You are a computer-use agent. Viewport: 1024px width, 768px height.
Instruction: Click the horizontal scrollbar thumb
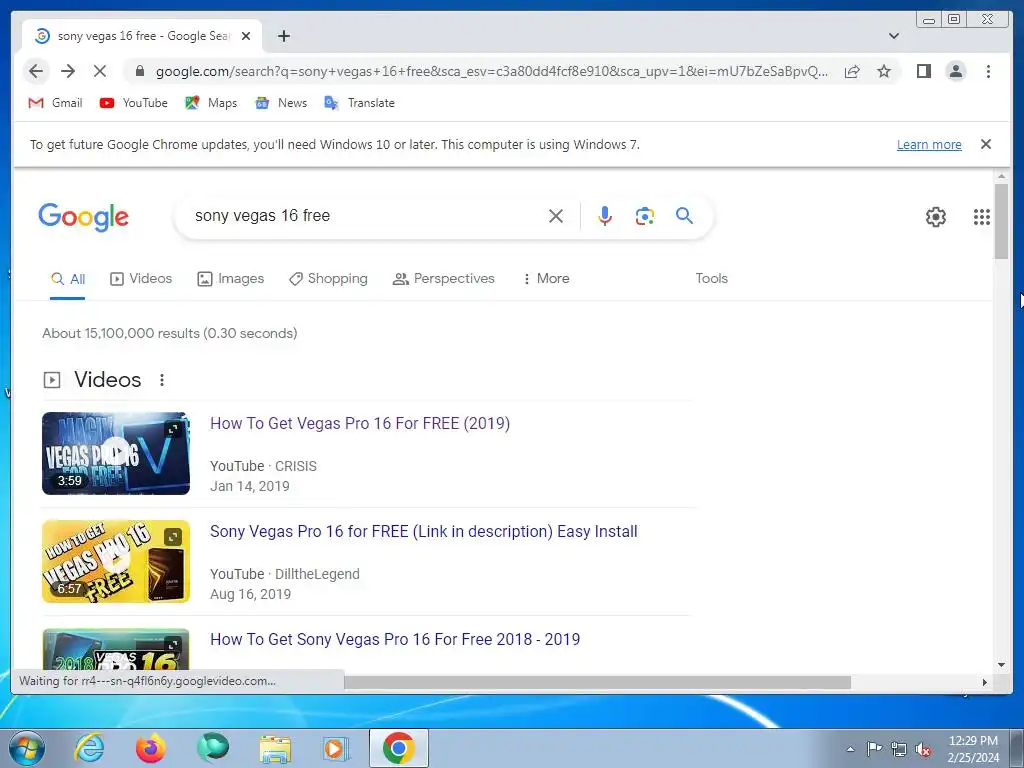pos(598,682)
